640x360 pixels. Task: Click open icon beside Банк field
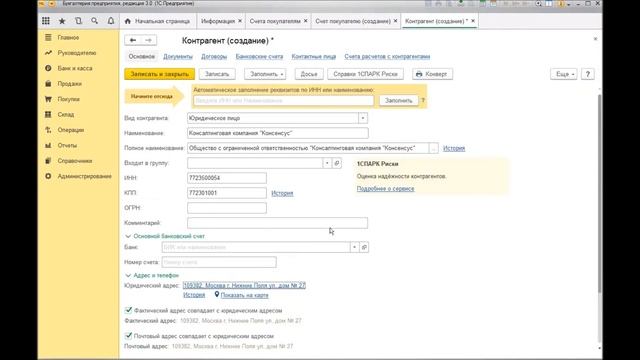point(364,247)
